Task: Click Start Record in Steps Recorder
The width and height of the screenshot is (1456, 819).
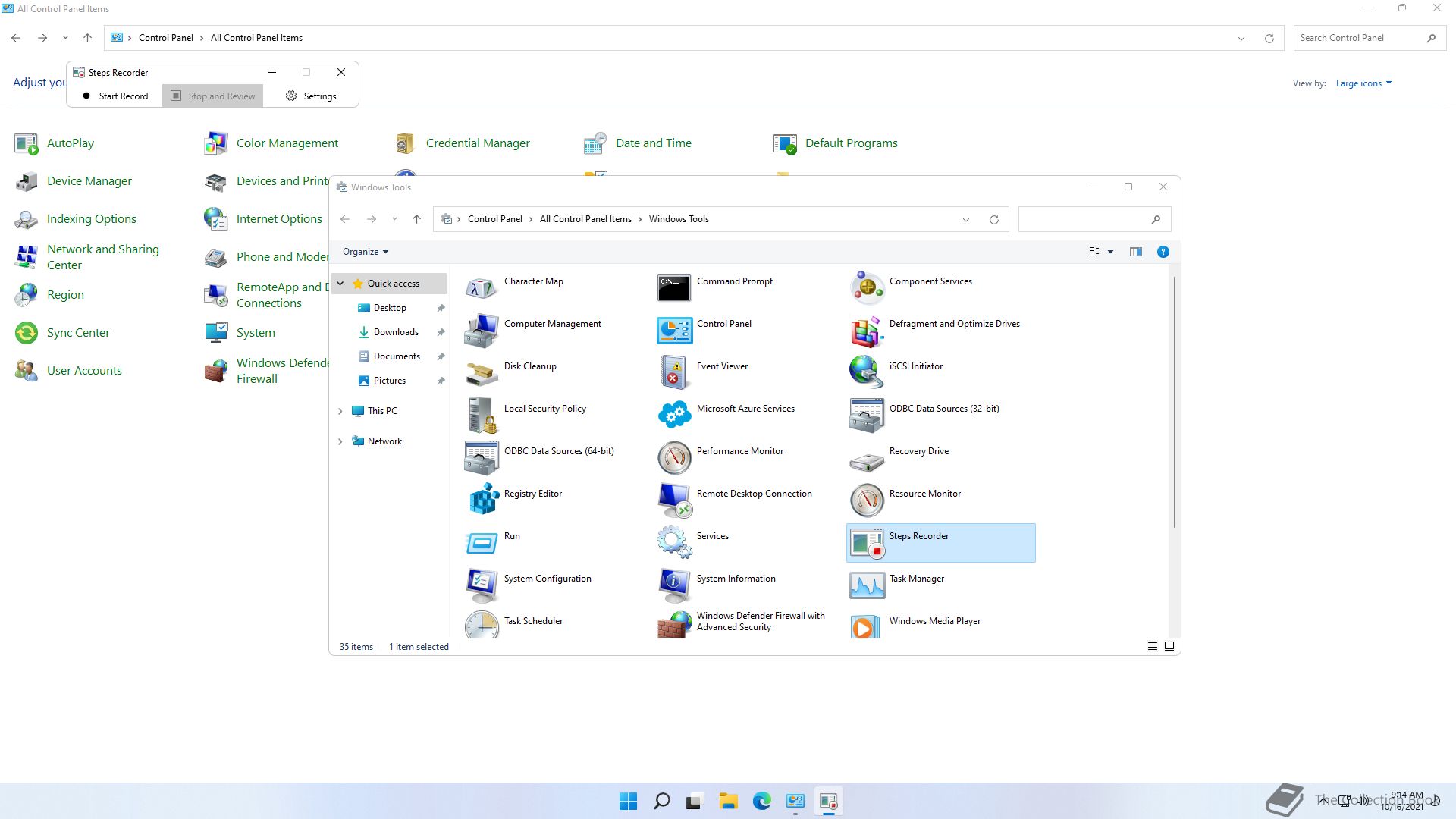Action: (115, 96)
